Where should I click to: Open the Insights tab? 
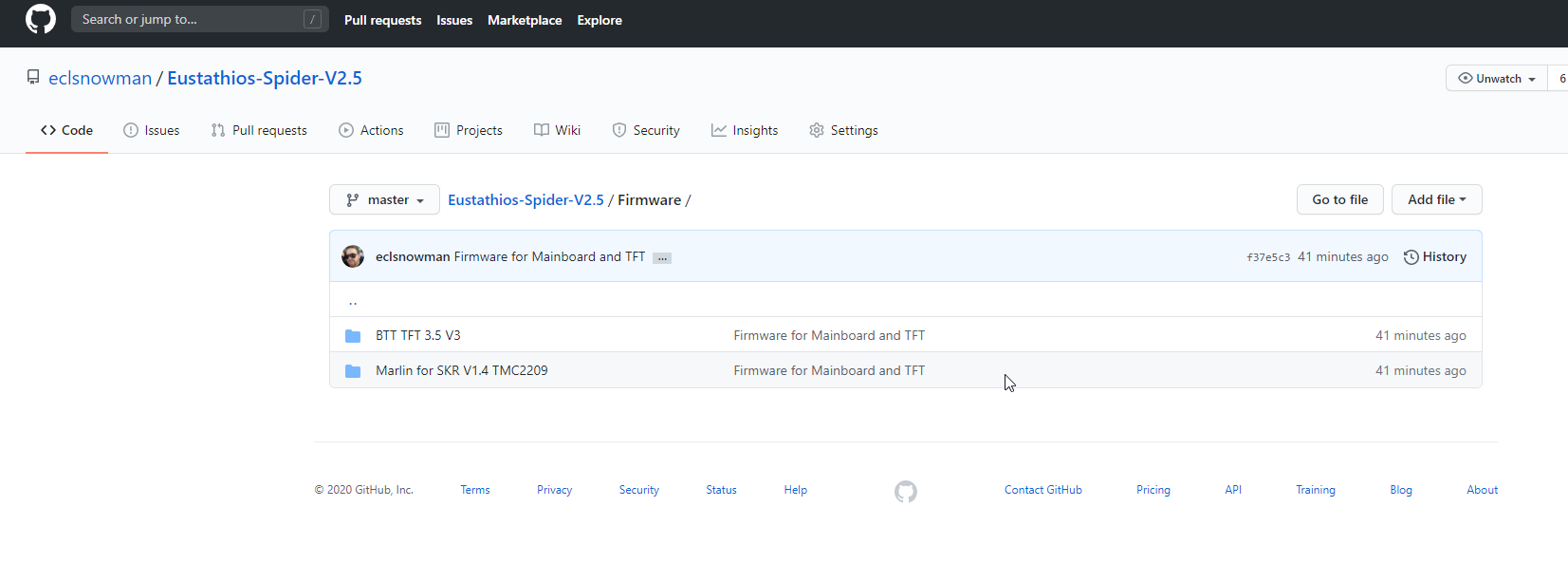745,130
